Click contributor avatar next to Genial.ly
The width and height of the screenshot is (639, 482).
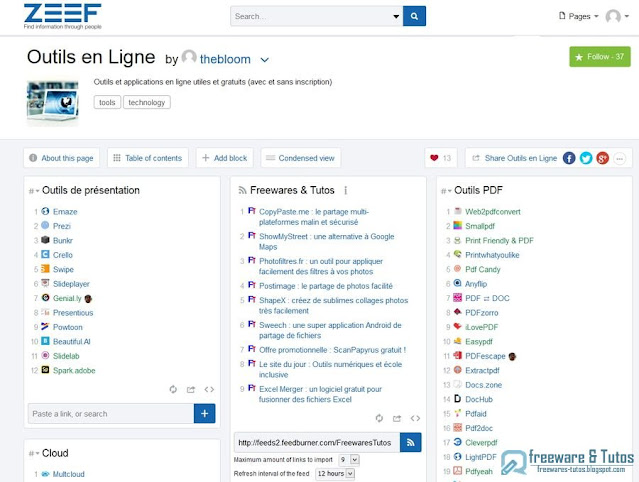pos(88,299)
